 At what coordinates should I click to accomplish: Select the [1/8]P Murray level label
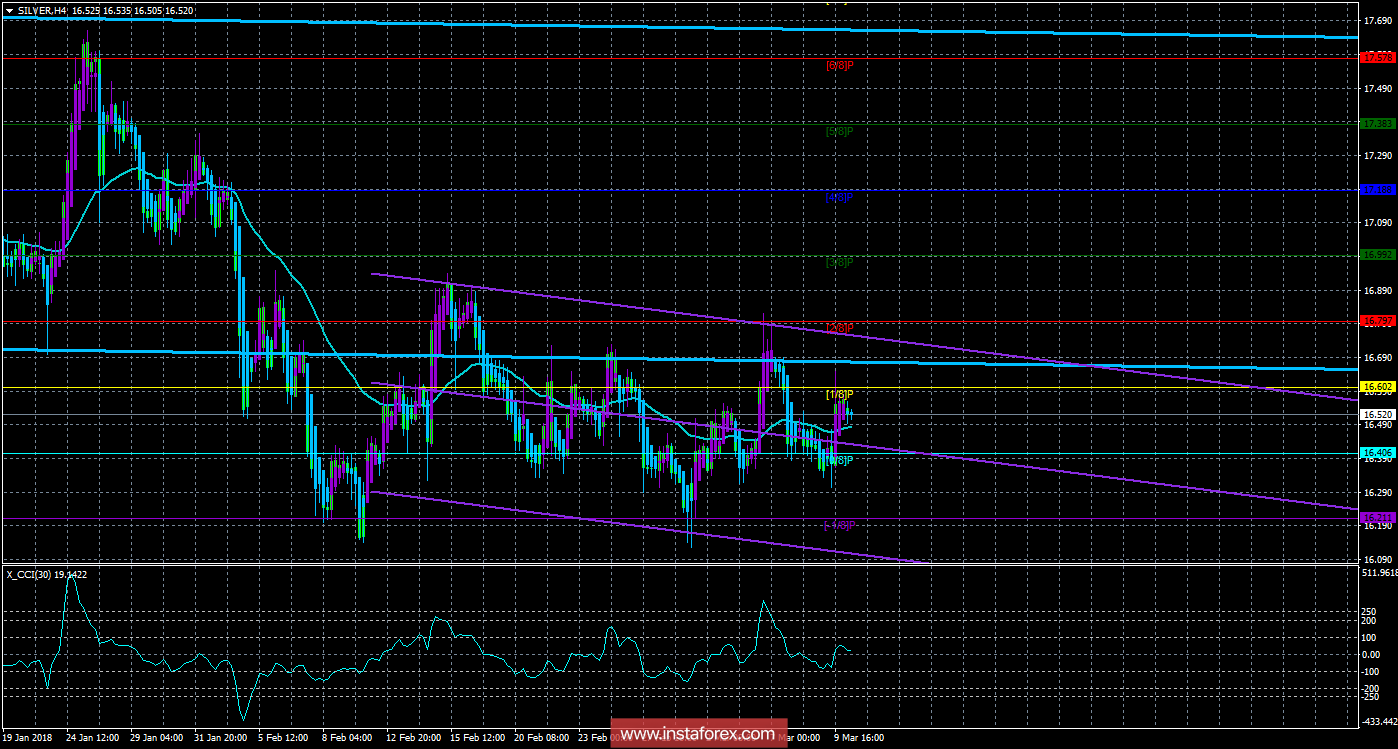click(x=840, y=394)
